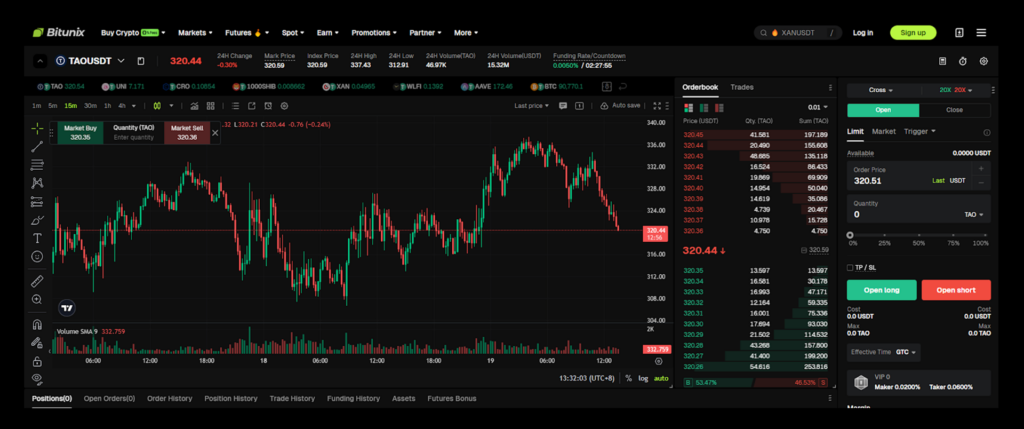Activate the zoom in tool
This screenshot has width=1024, height=429.
point(37,299)
